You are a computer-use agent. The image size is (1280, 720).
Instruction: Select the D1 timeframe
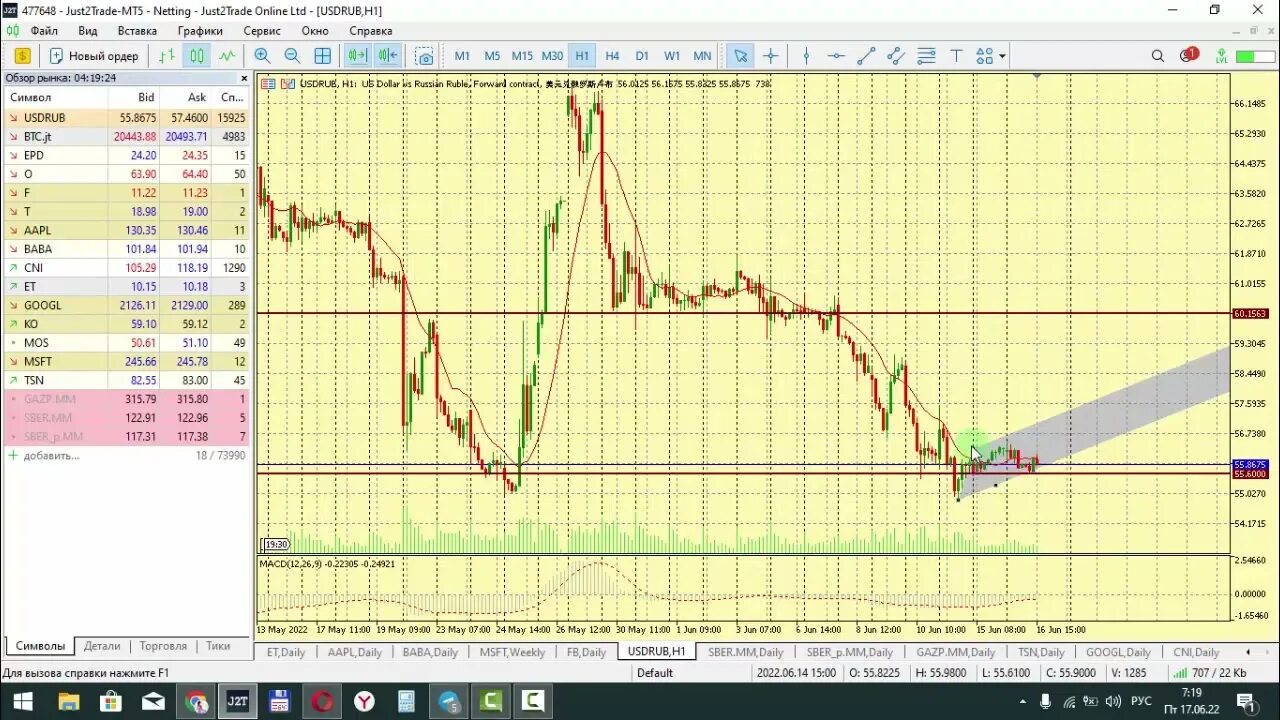pyautogui.click(x=642, y=56)
